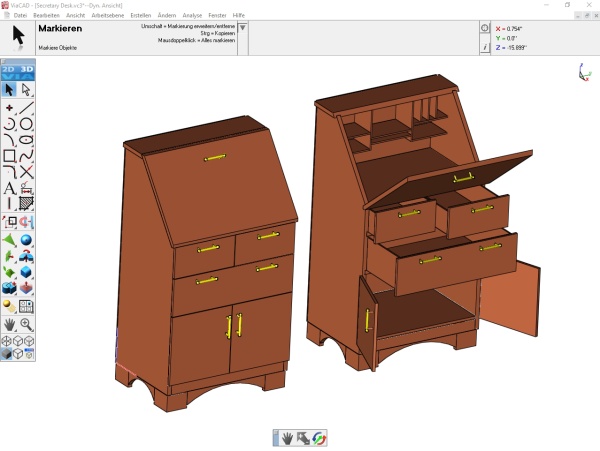Pick the blue solid Block tool
Screen dimensions: 600x451
pyautogui.click(x=26, y=272)
